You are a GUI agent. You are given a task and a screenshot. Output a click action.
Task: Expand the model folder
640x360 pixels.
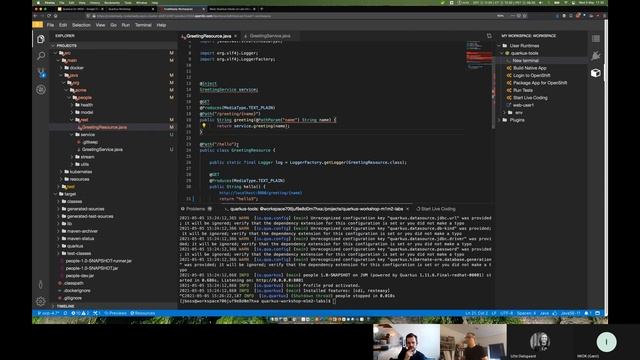(87, 112)
